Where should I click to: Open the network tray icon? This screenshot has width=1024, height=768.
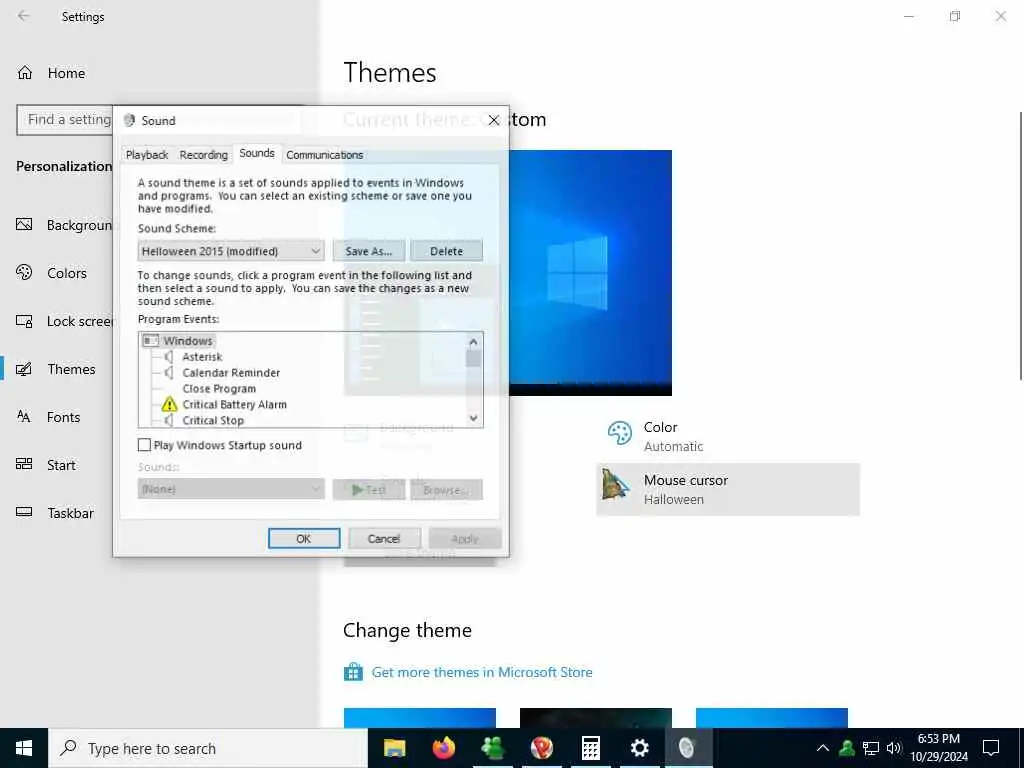(x=871, y=748)
